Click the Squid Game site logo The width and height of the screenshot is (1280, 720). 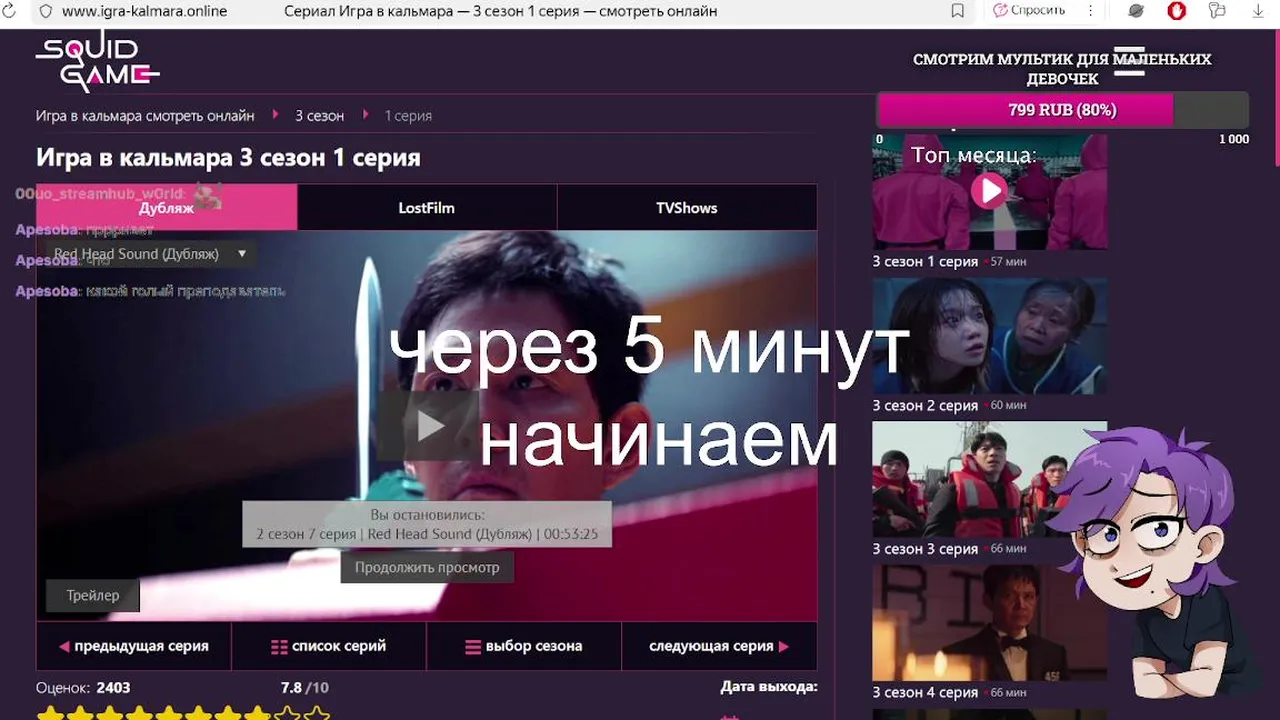click(97, 62)
